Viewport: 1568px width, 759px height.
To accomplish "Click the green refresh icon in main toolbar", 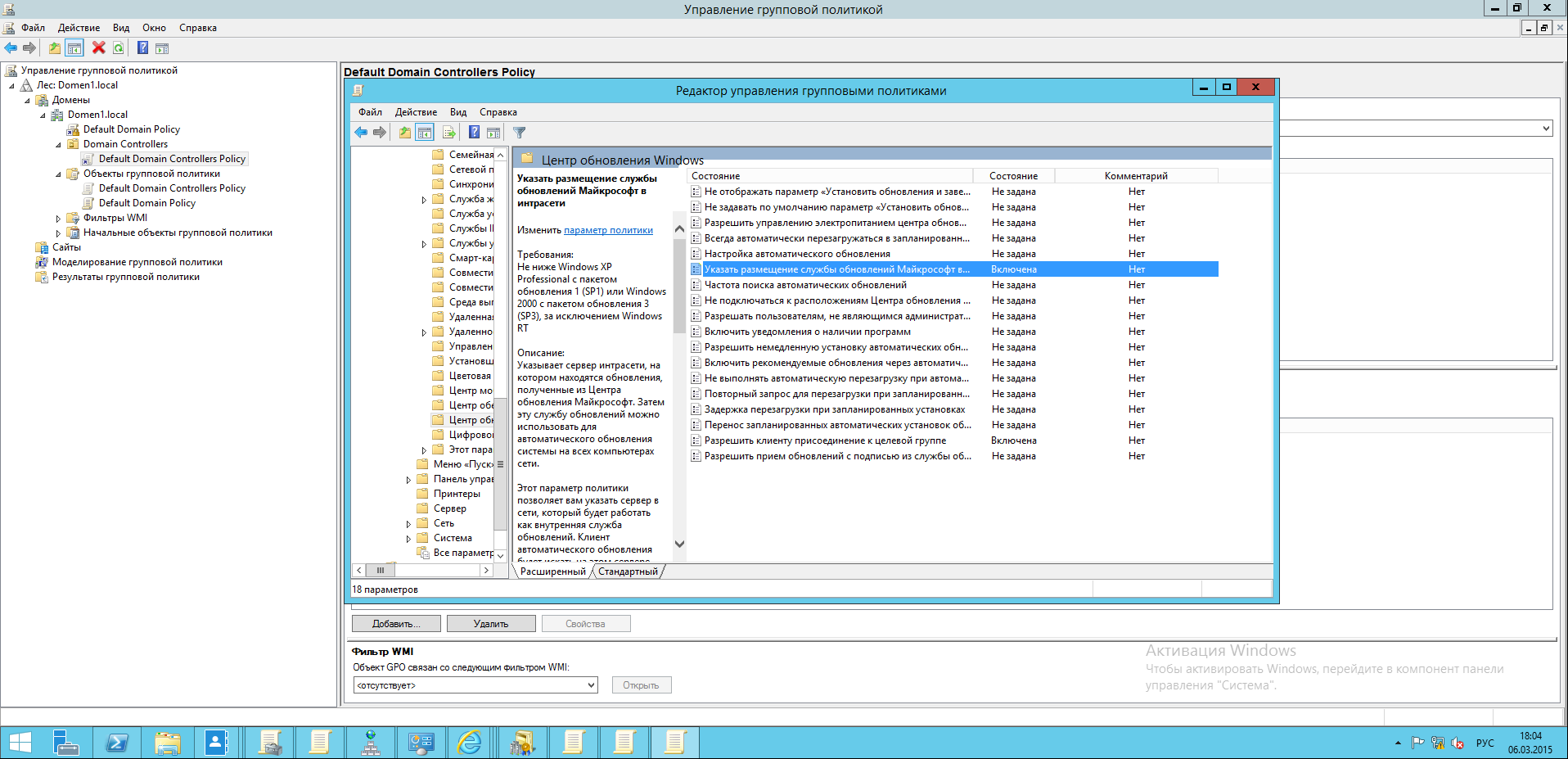I will (119, 48).
